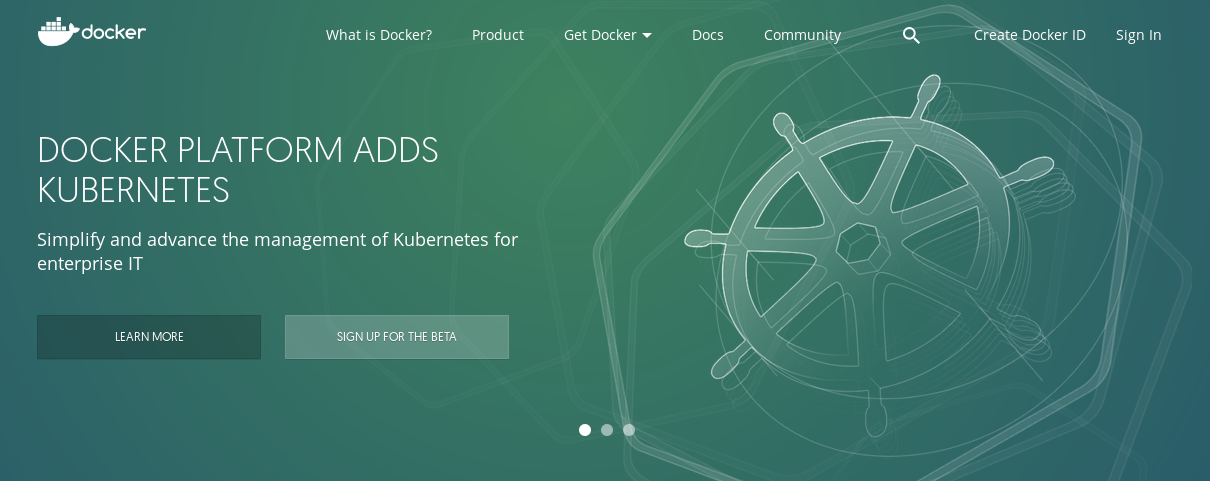1210x481 pixels.
Task: Click the LEARN MORE button
Action: [x=149, y=337]
